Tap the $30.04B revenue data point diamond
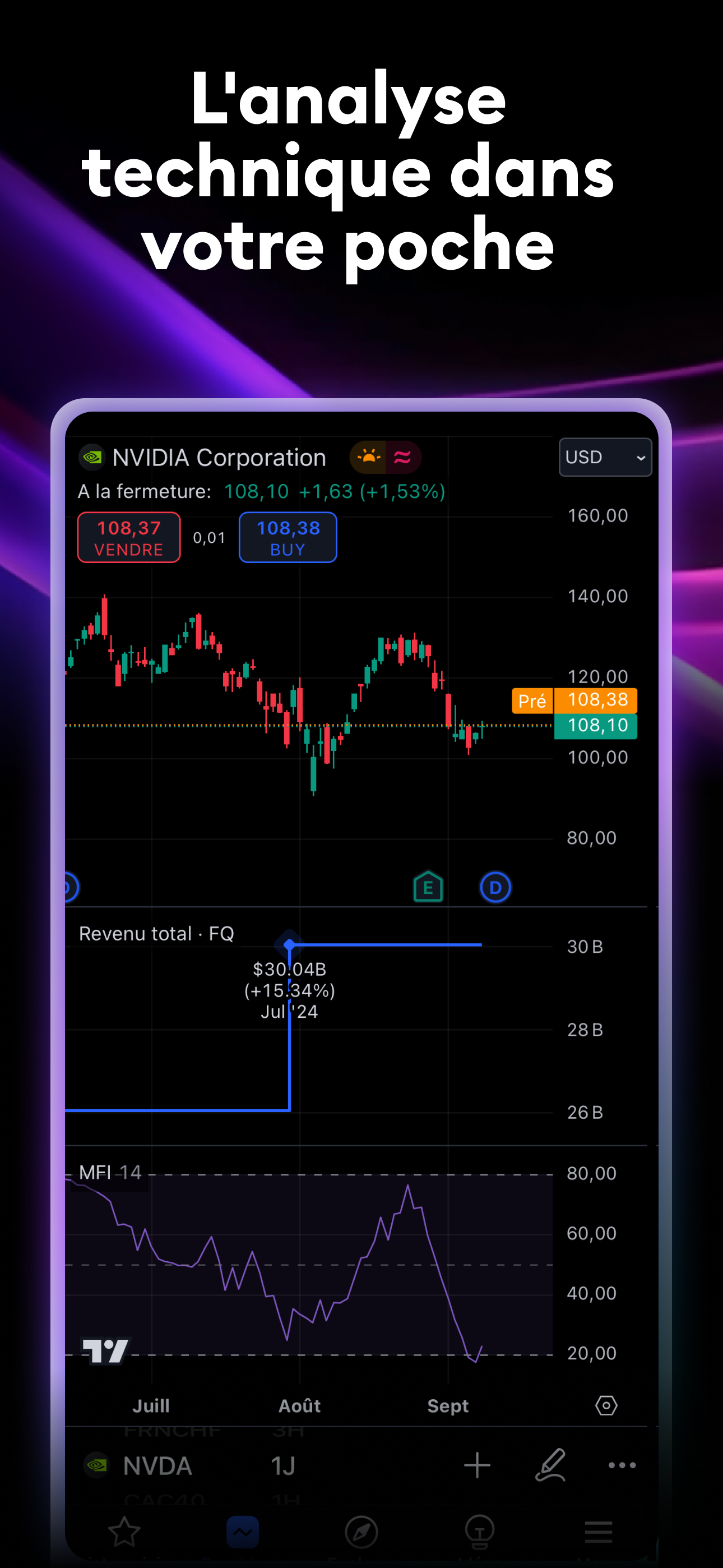This screenshot has height=1568, width=723. coord(289,945)
